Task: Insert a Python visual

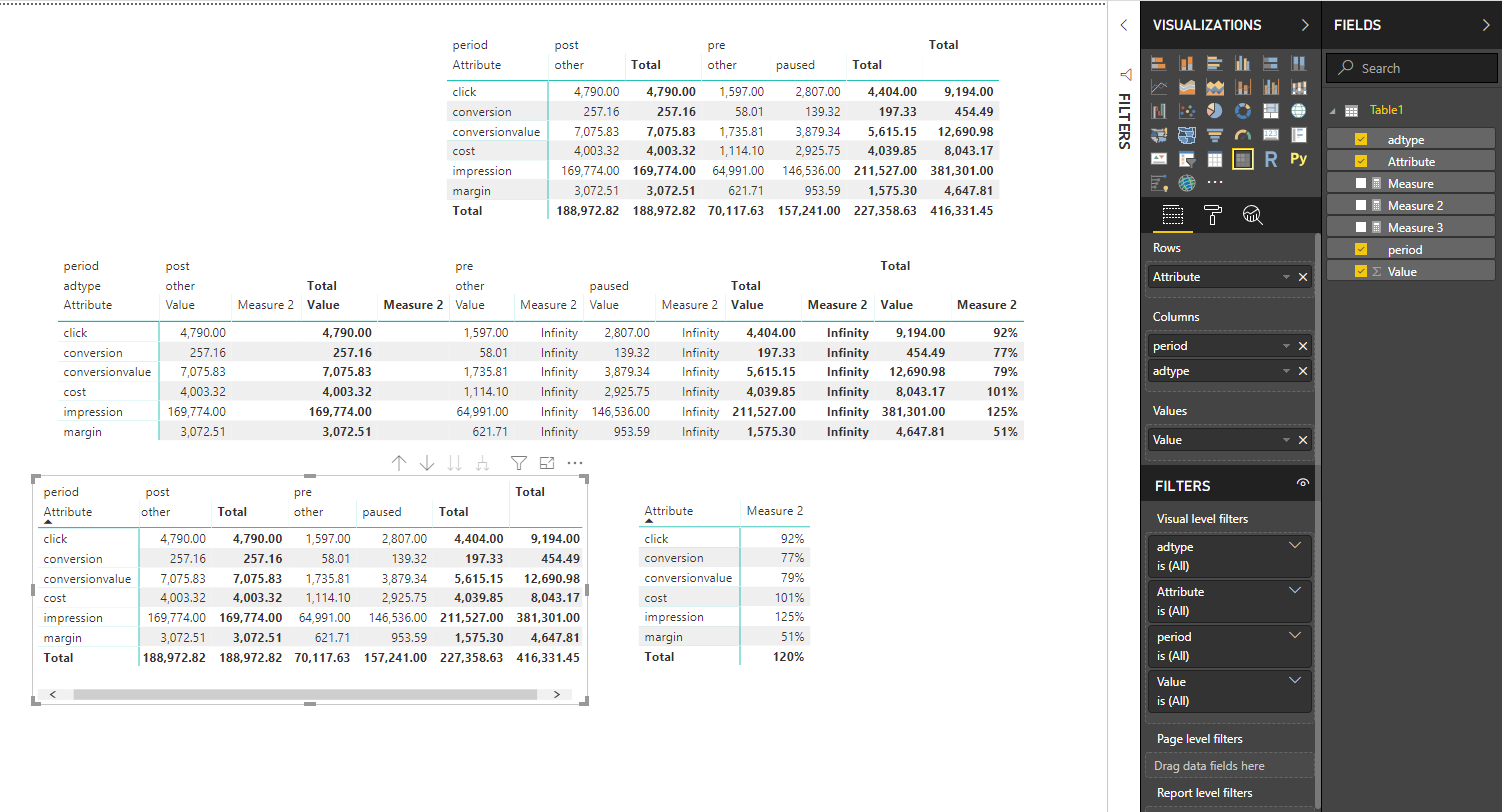Action: [x=1299, y=159]
